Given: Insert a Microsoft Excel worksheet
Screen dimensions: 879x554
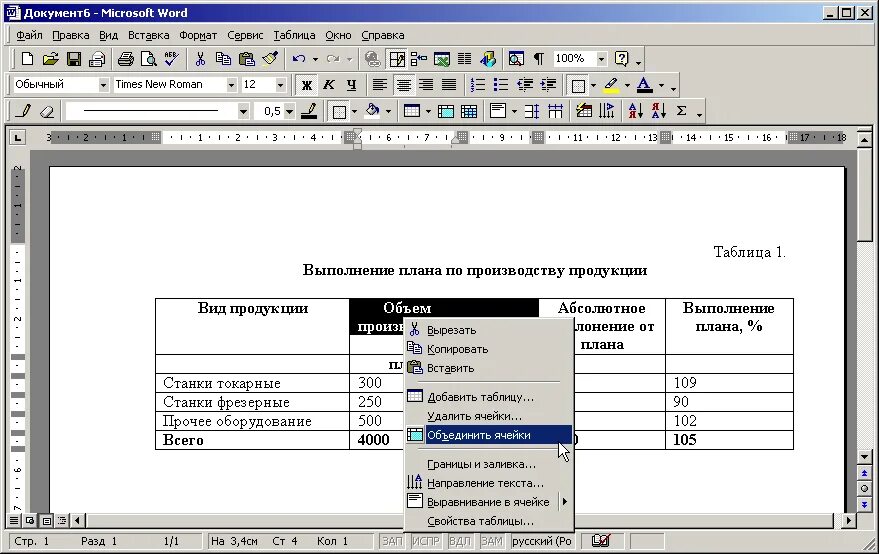Looking at the screenshot, I should coord(442,58).
